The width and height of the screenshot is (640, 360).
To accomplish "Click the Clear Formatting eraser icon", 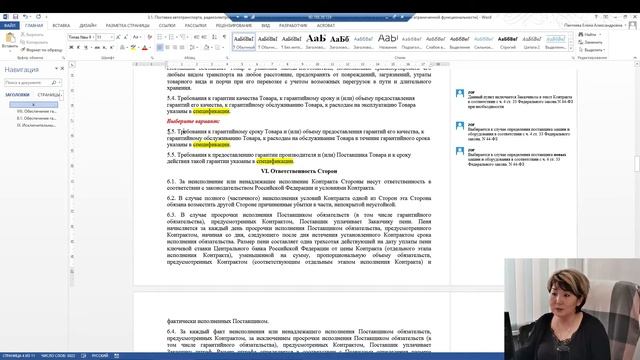I will pyautogui.click(x=149, y=37).
